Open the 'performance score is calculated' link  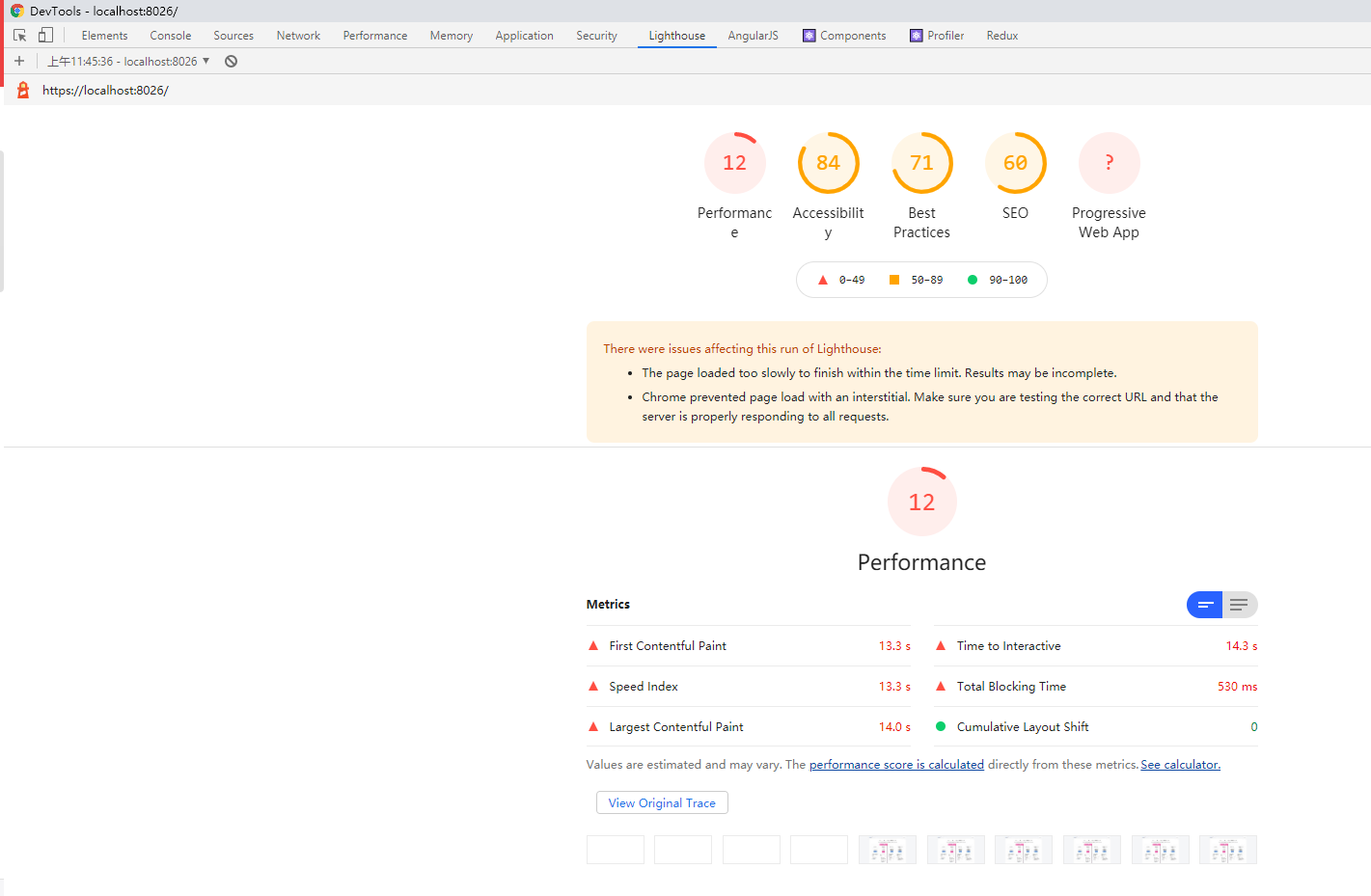pos(896,765)
